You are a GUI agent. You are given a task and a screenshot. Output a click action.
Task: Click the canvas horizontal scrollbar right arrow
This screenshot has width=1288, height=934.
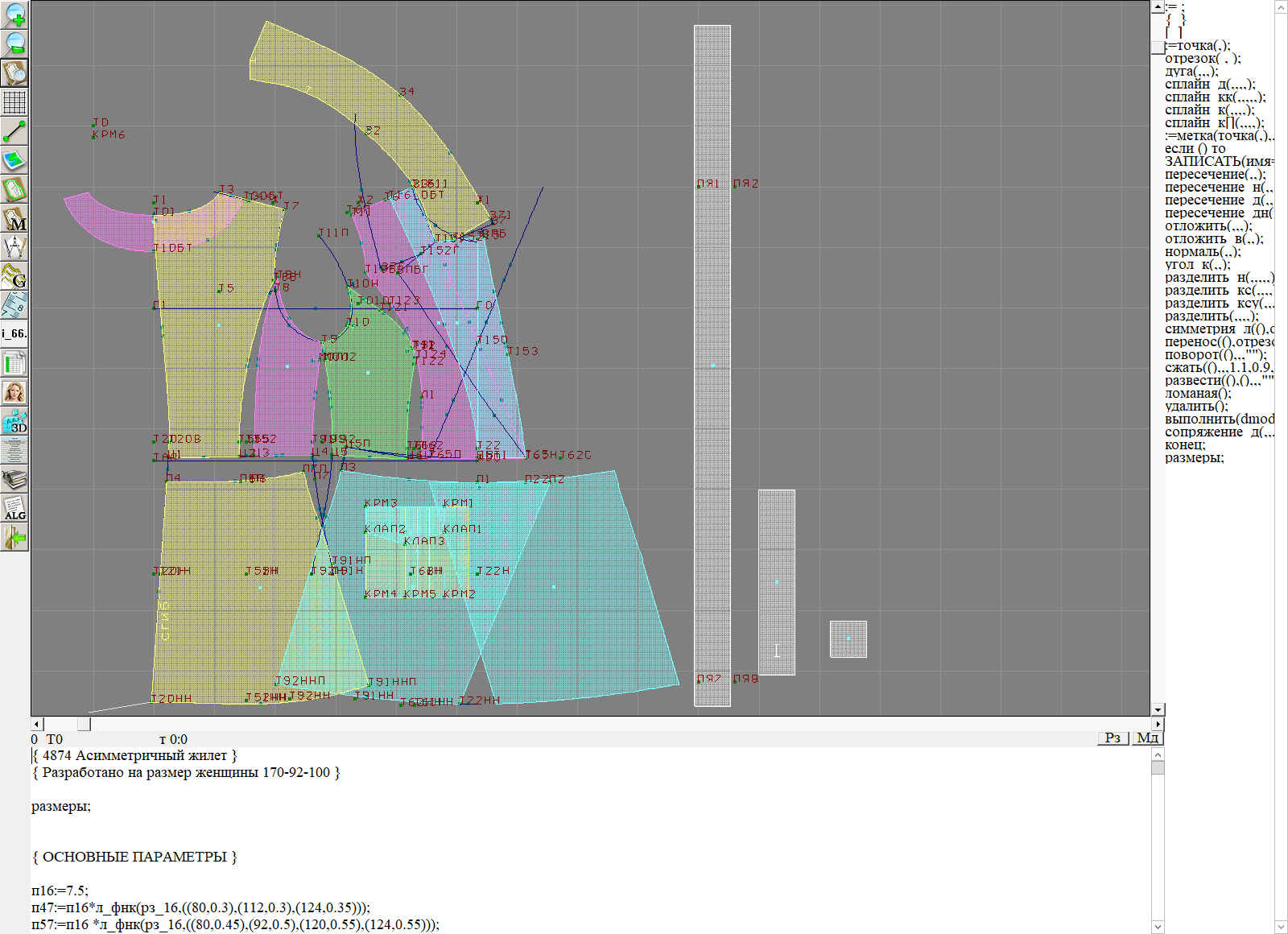1158,725
